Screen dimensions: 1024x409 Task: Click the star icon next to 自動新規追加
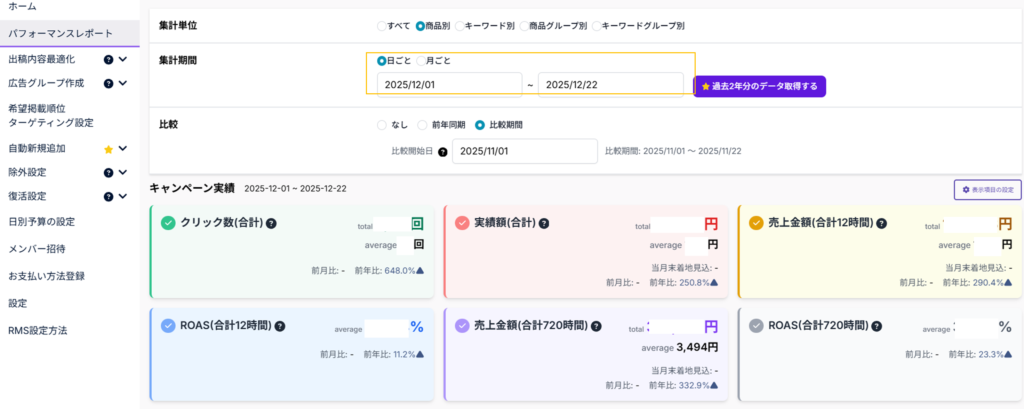pyautogui.click(x=108, y=149)
